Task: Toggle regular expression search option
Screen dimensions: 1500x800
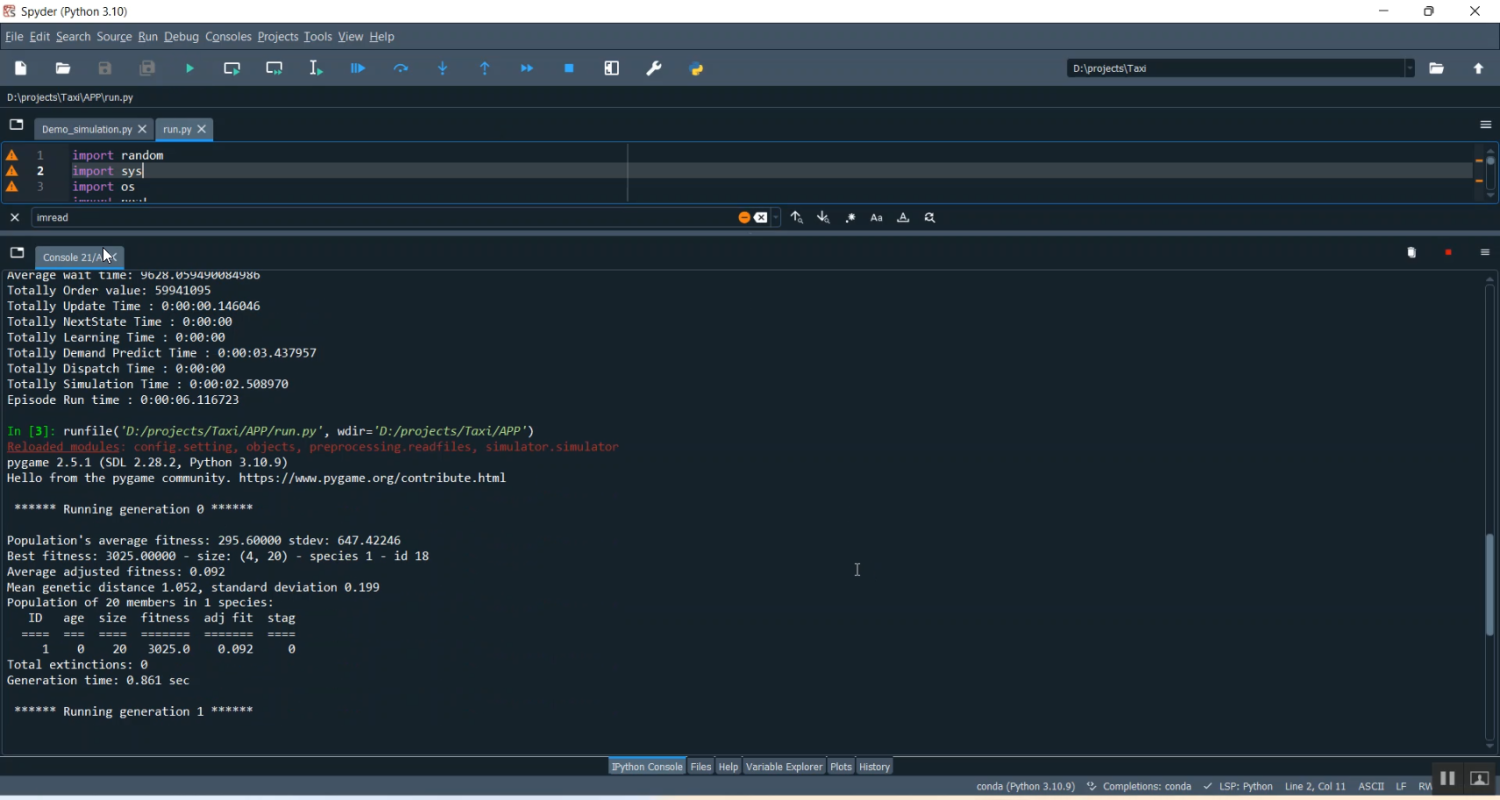Action: (850, 218)
